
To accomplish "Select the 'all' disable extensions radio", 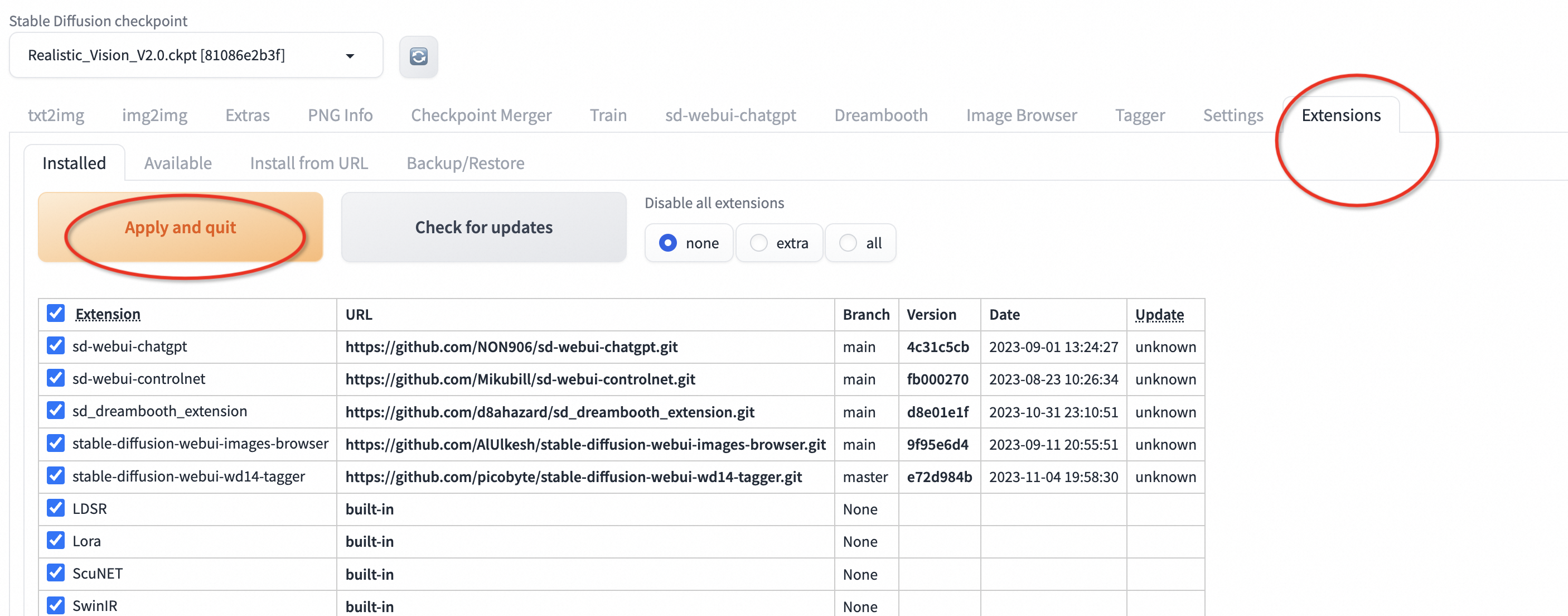I will (x=848, y=243).
